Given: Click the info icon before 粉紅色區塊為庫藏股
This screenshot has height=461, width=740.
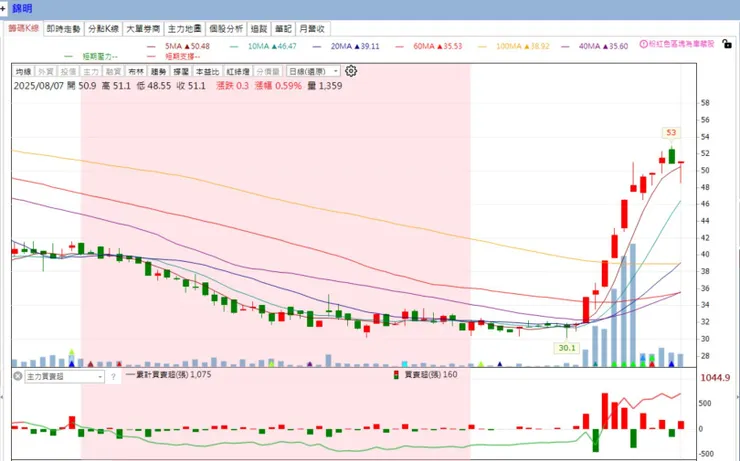Looking at the screenshot, I should pyautogui.click(x=643, y=44).
